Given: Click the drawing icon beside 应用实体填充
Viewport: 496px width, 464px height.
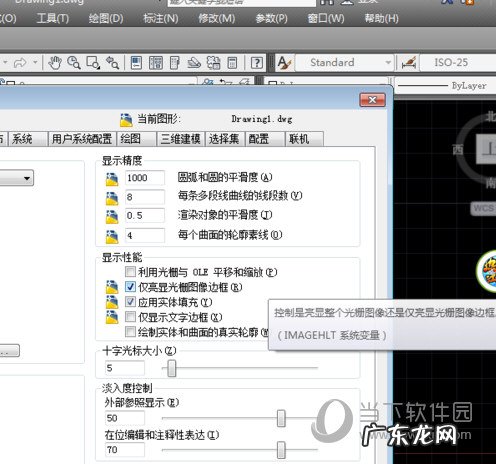Looking at the screenshot, I should pyautogui.click(x=112, y=302).
